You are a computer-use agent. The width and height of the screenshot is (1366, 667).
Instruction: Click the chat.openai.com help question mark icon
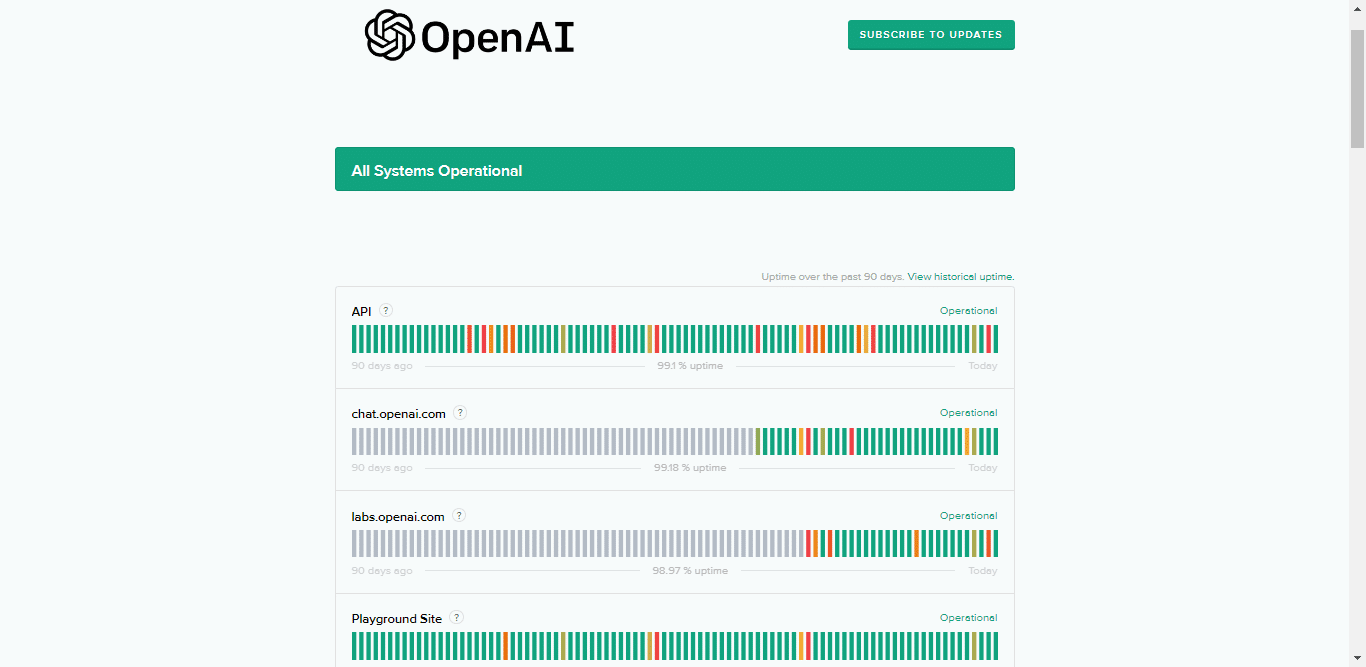460,413
